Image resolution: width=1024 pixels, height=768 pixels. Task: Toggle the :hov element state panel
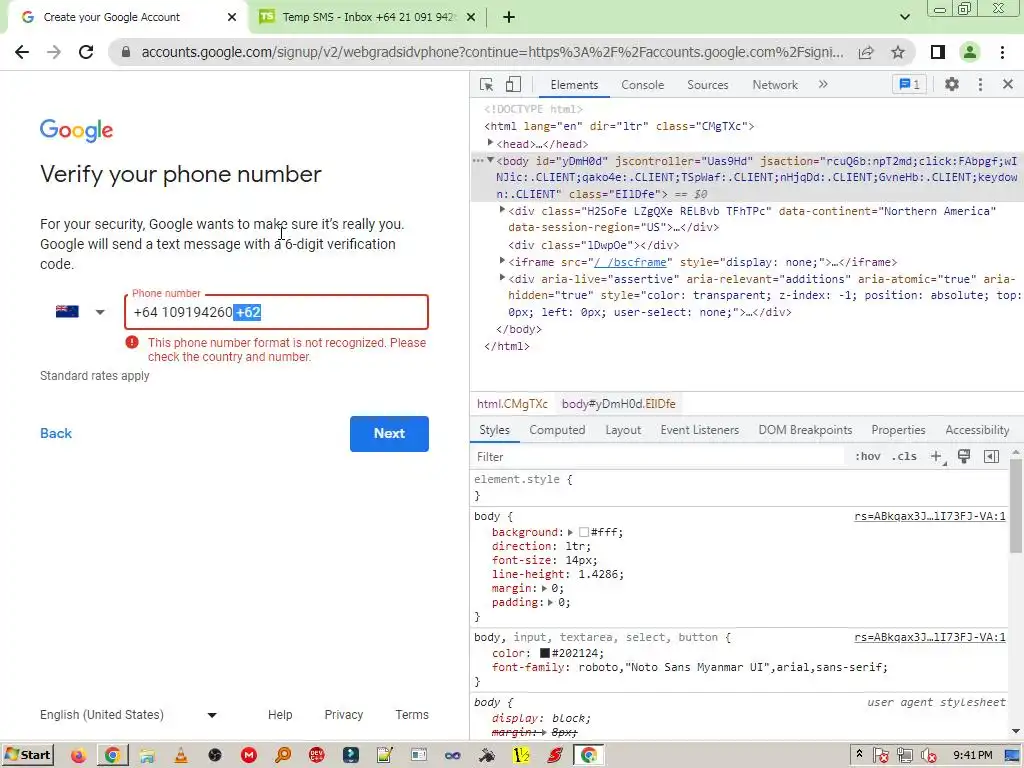click(867, 456)
